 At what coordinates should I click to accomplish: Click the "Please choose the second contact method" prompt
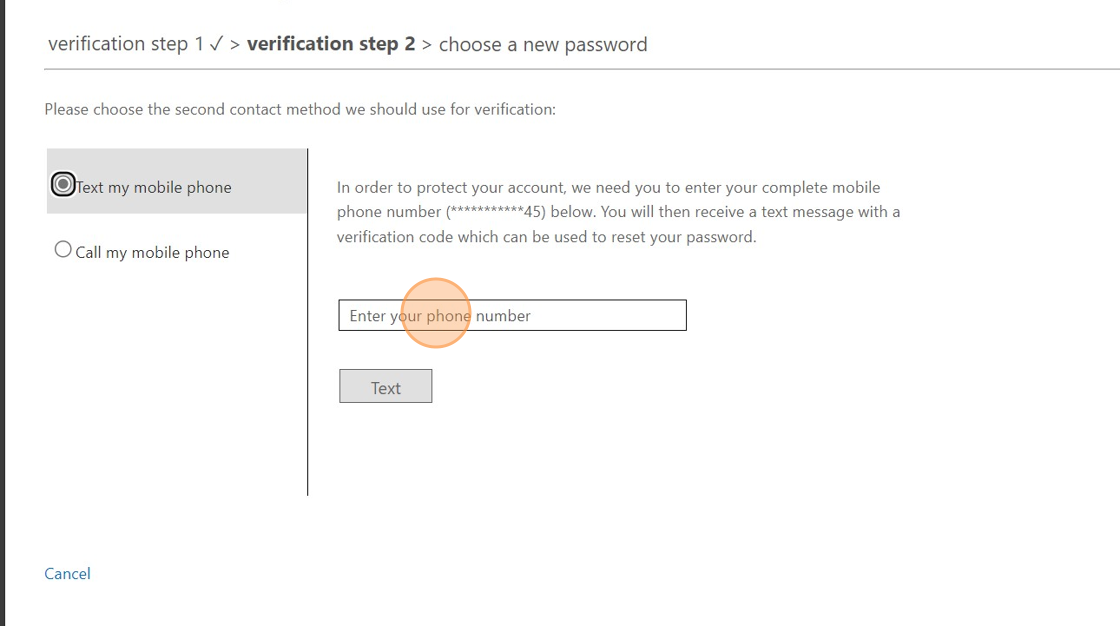click(300, 109)
